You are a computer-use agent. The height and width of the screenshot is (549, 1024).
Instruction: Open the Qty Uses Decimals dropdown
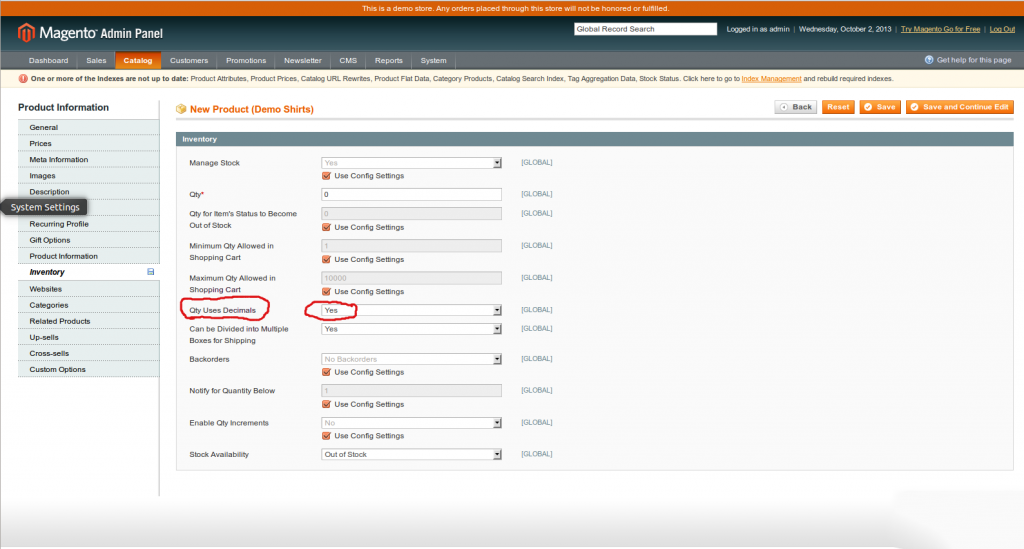[411, 311]
